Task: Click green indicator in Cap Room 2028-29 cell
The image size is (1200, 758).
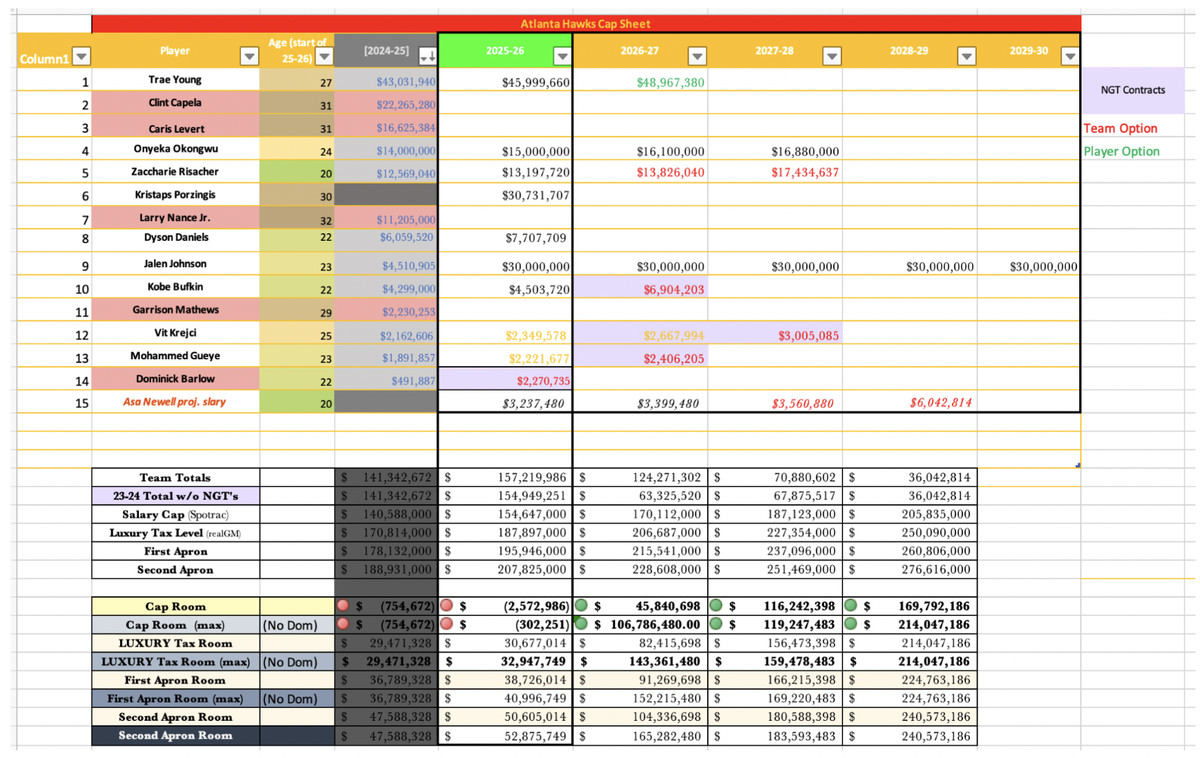Action: tap(851, 606)
